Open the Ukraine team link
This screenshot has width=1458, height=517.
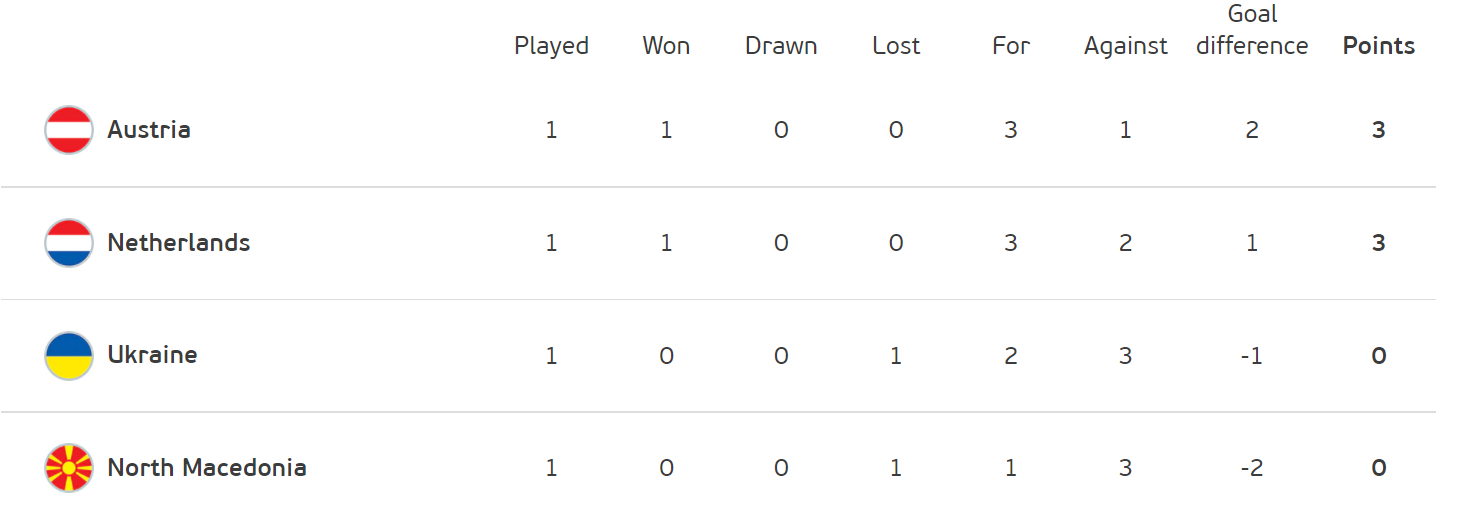(x=152, y=355)
